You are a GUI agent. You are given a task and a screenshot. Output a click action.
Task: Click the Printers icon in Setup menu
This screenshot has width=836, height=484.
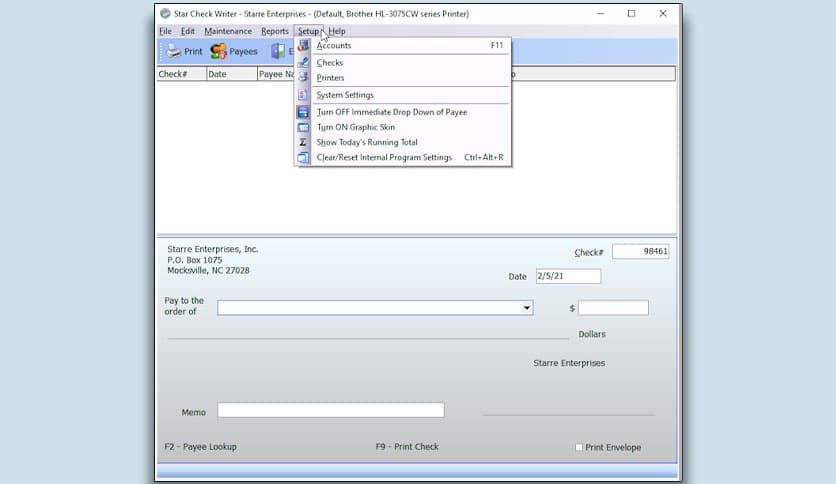coord(303,77)
